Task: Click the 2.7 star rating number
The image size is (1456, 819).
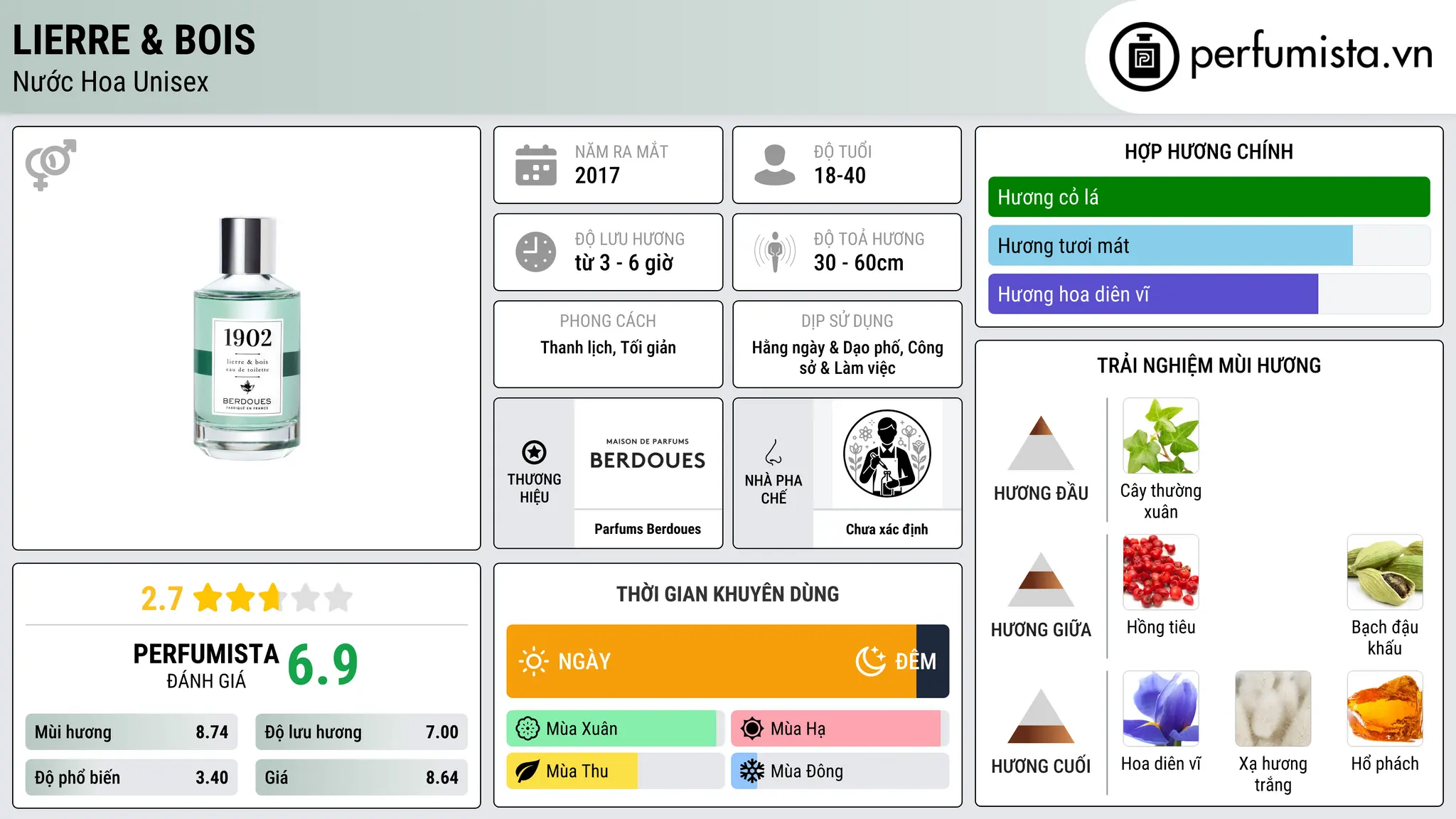Action: click(x=162, y=599)
